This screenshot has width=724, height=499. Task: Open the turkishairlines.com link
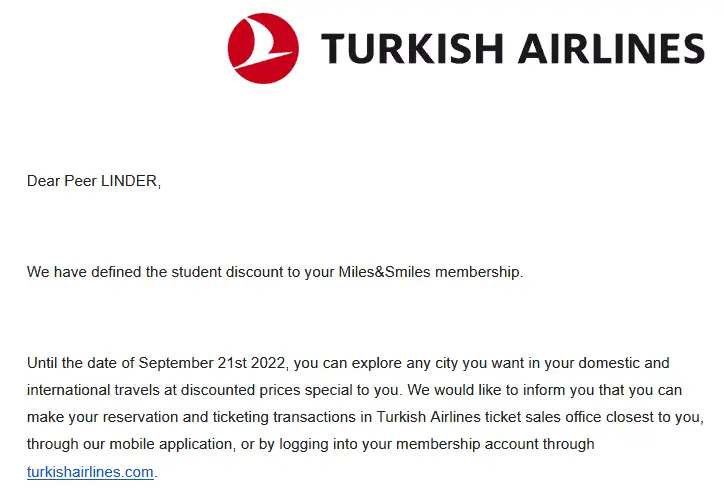[x=90, y=471]
